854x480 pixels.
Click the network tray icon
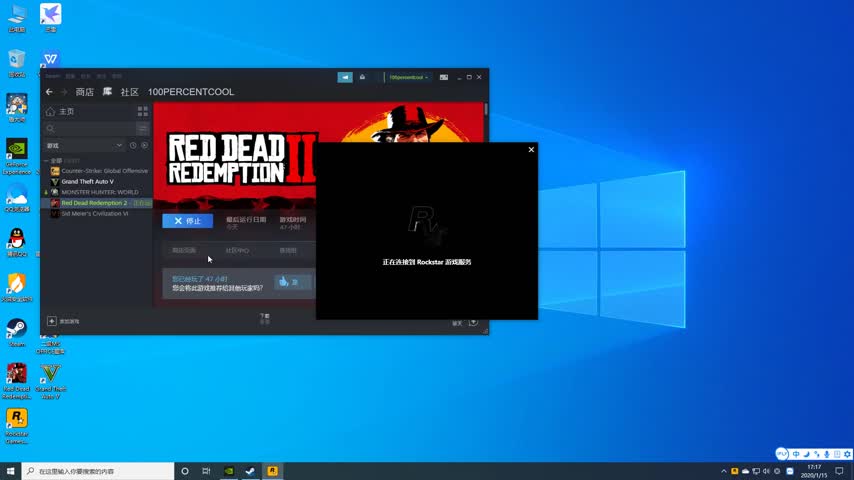coord(756,471)
